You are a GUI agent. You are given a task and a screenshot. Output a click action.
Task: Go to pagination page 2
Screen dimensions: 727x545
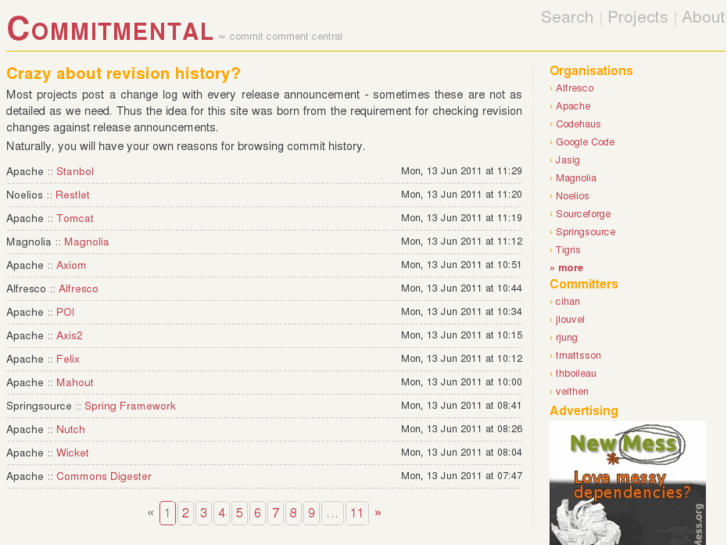tap(185, 513)
